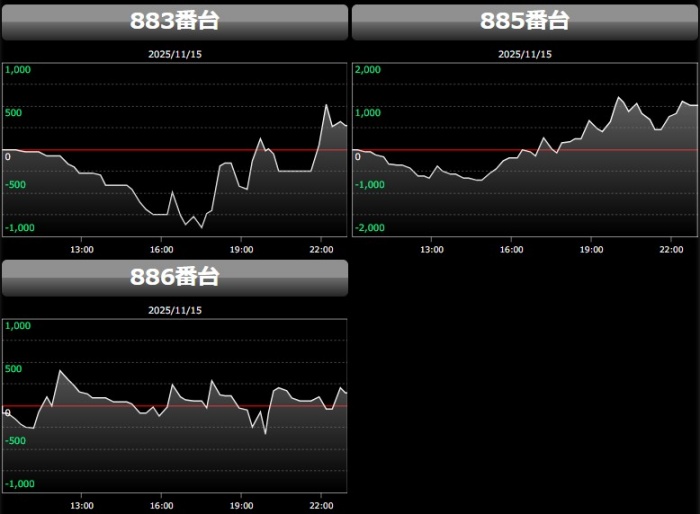Click the 2025/11/15 date above 886 chart
Viewport: 700px width, 514px height.
click(x=175, y=310)
